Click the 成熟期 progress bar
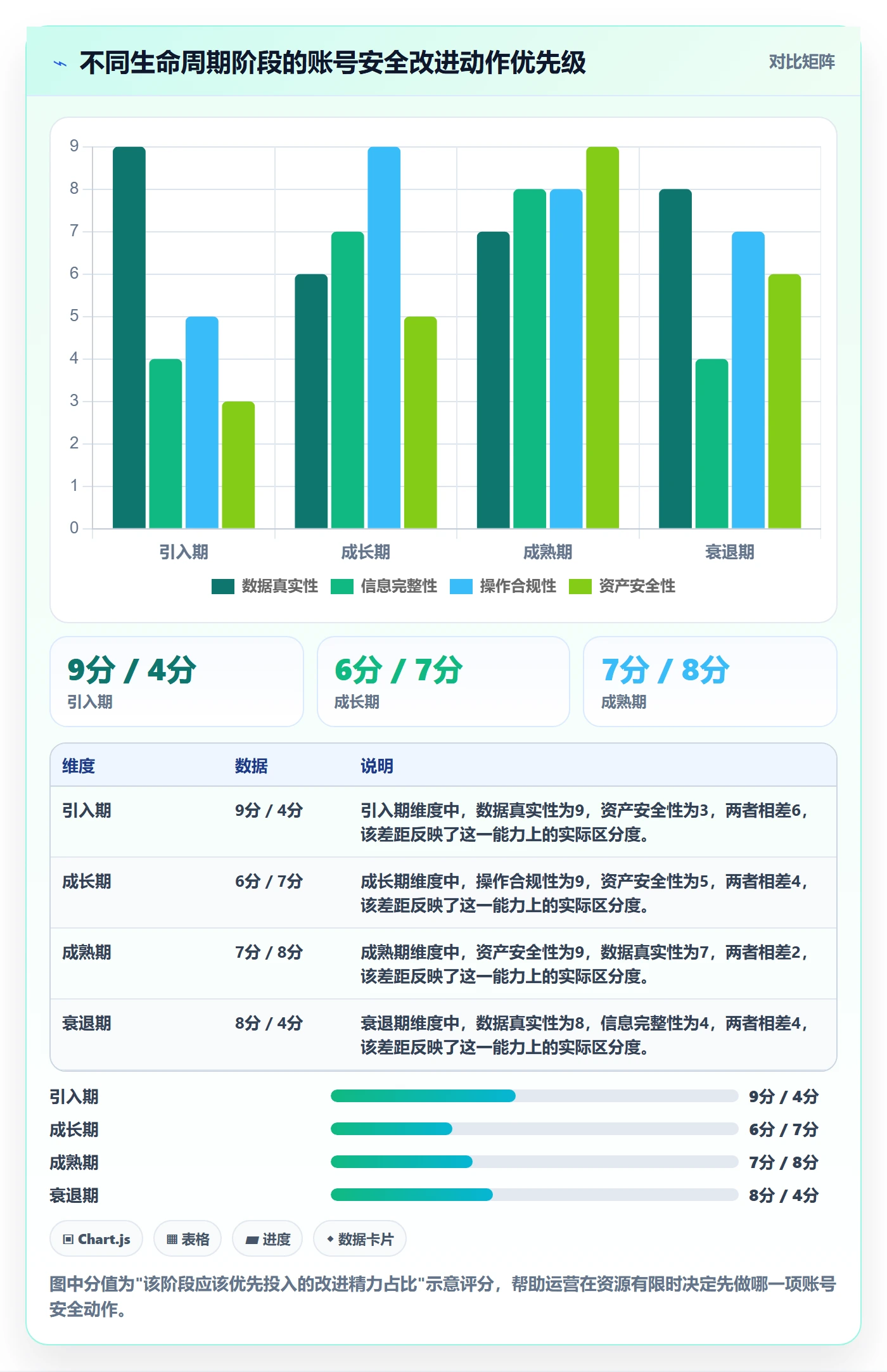 [534, 1162]
